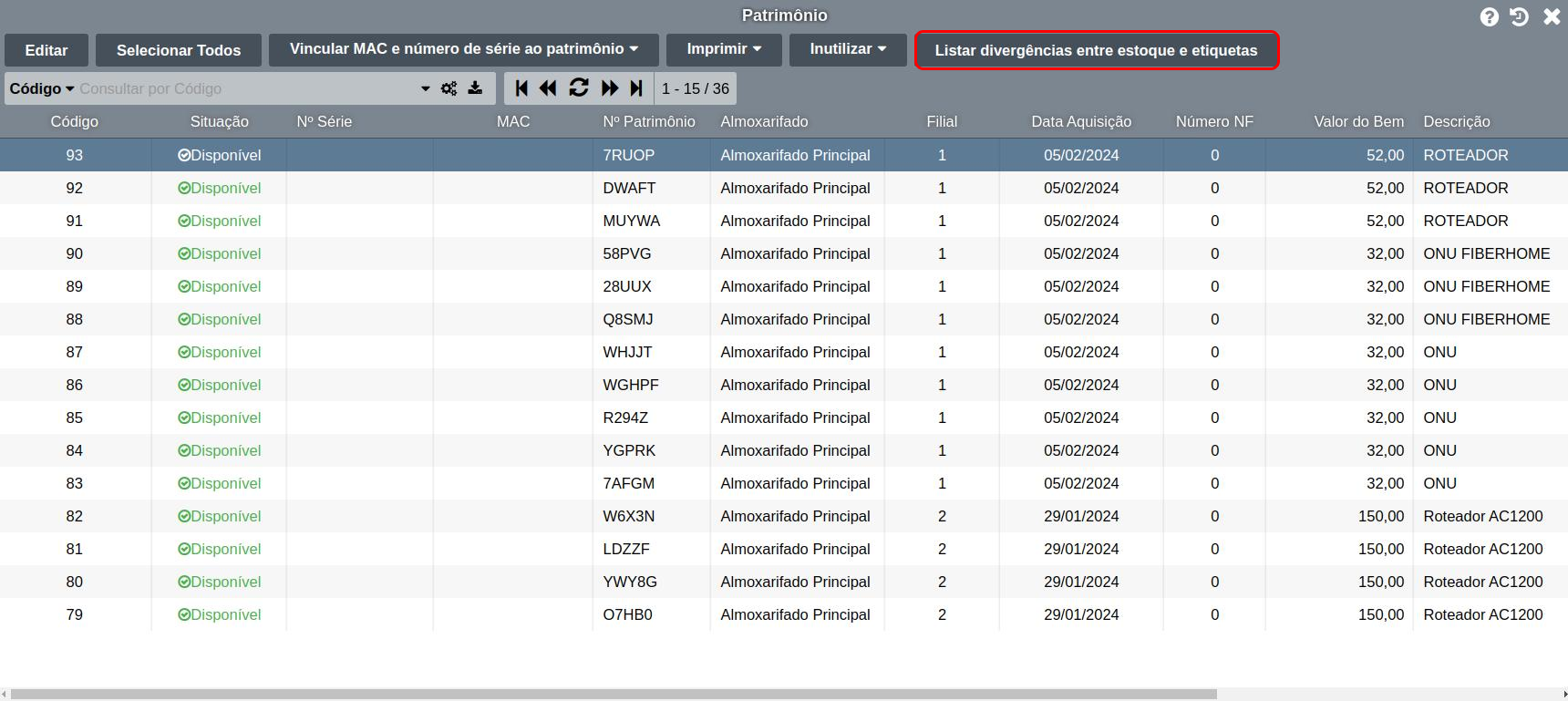This screenshot has height=701, width=1568.
Task: Sort by Nº Patrimônio column header
Action: click(x=649, y=121)
